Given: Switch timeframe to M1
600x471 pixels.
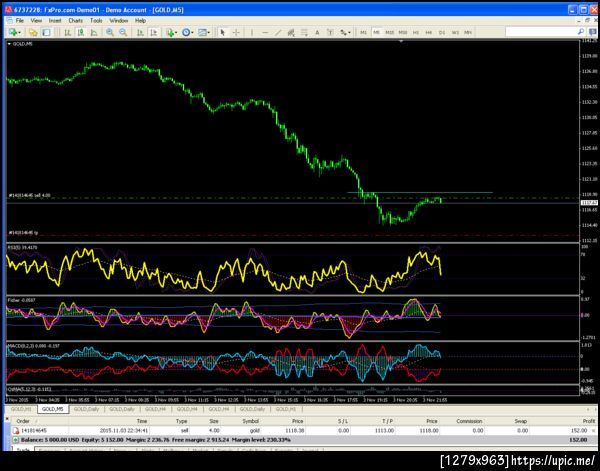Looking at the screenshot, I should tap(363, 33).
